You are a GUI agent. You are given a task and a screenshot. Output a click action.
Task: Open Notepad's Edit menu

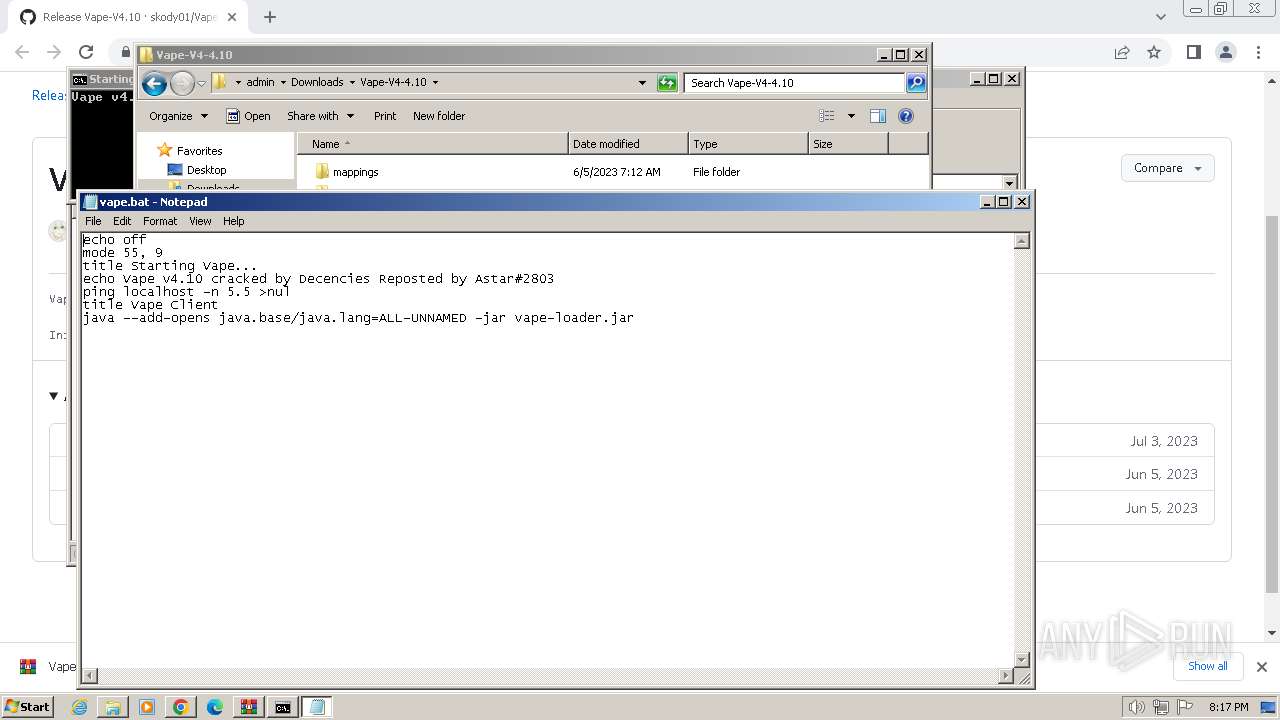pyautogui.click(x=122, y=221)
